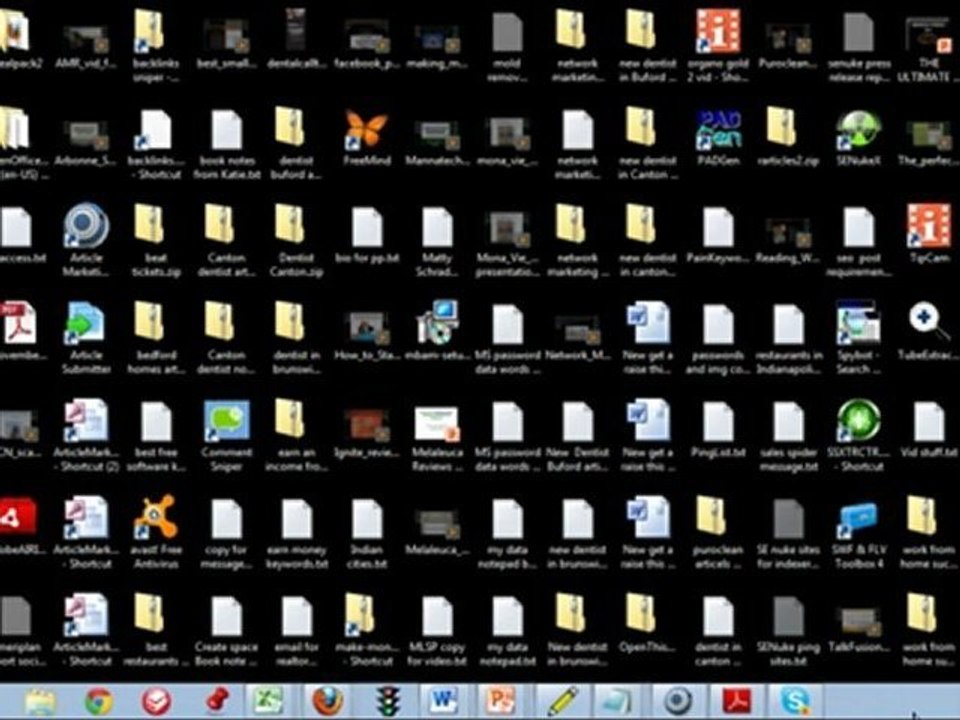Select the seo post requirements file
Screen dimensions: 960x720
pyautogui.click(x=859, y=240)
